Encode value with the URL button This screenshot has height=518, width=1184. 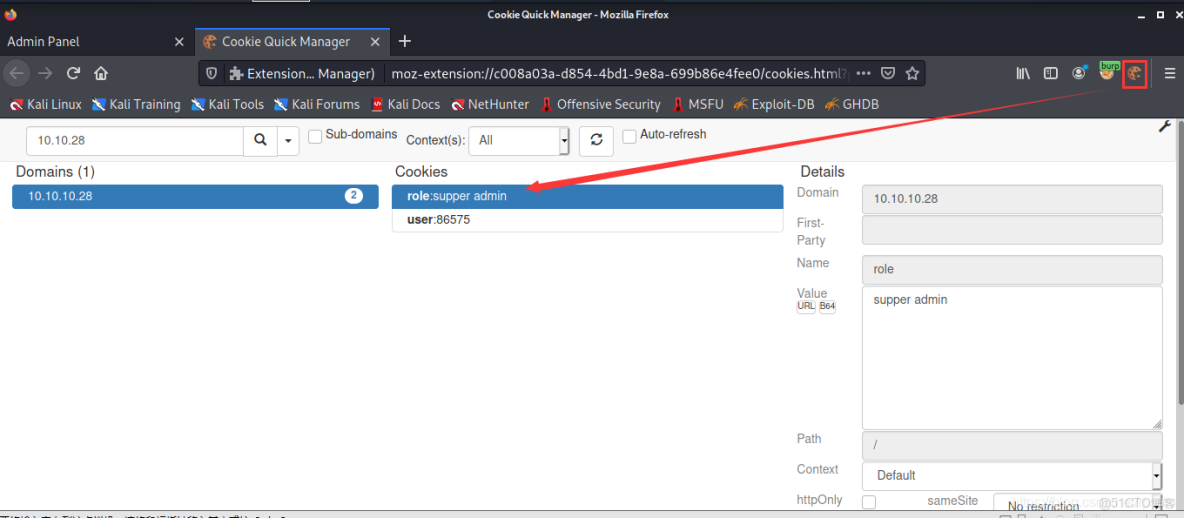coord(806,307)
